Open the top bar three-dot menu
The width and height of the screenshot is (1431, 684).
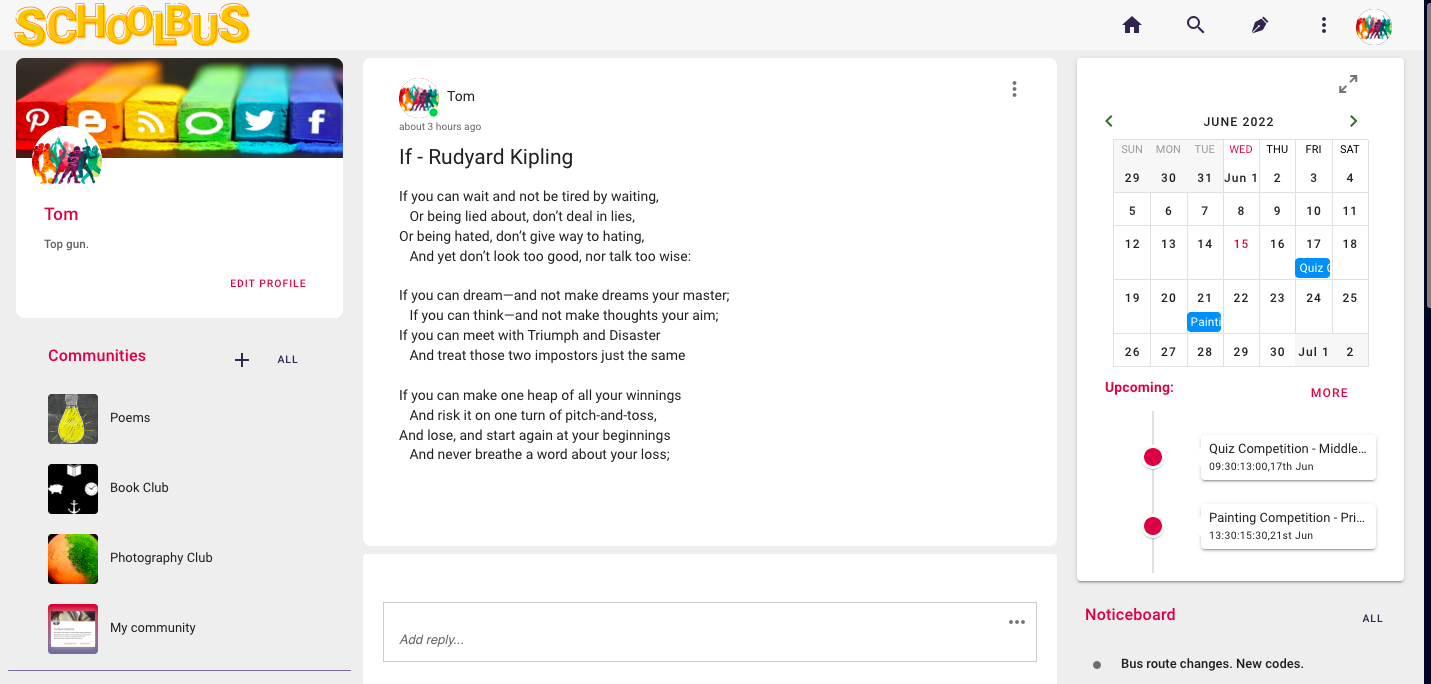click(1323, 26)
